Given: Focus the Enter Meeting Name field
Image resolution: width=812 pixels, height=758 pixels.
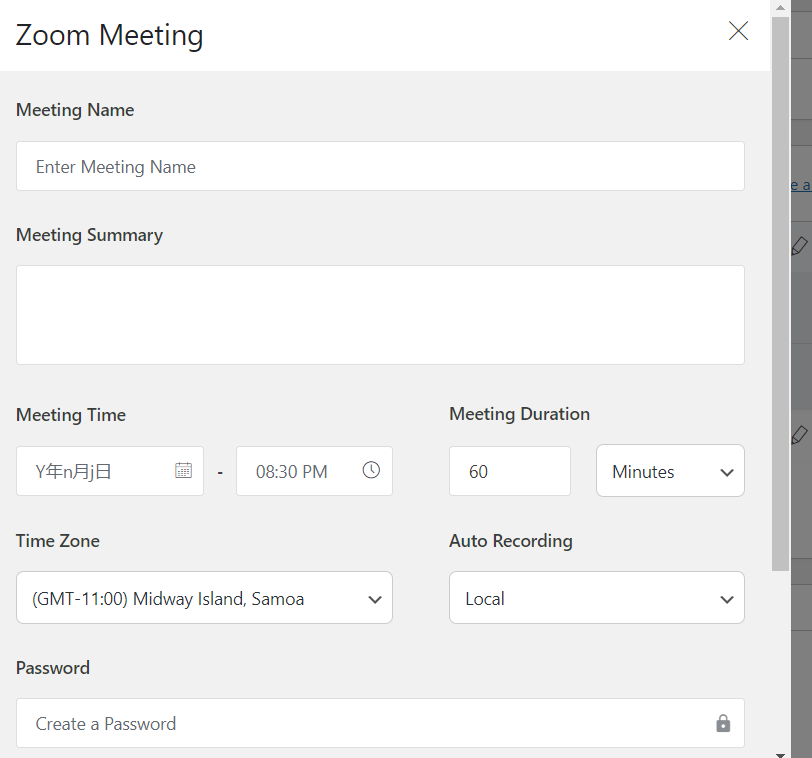Looking at the screenshot, I should 380,166.
